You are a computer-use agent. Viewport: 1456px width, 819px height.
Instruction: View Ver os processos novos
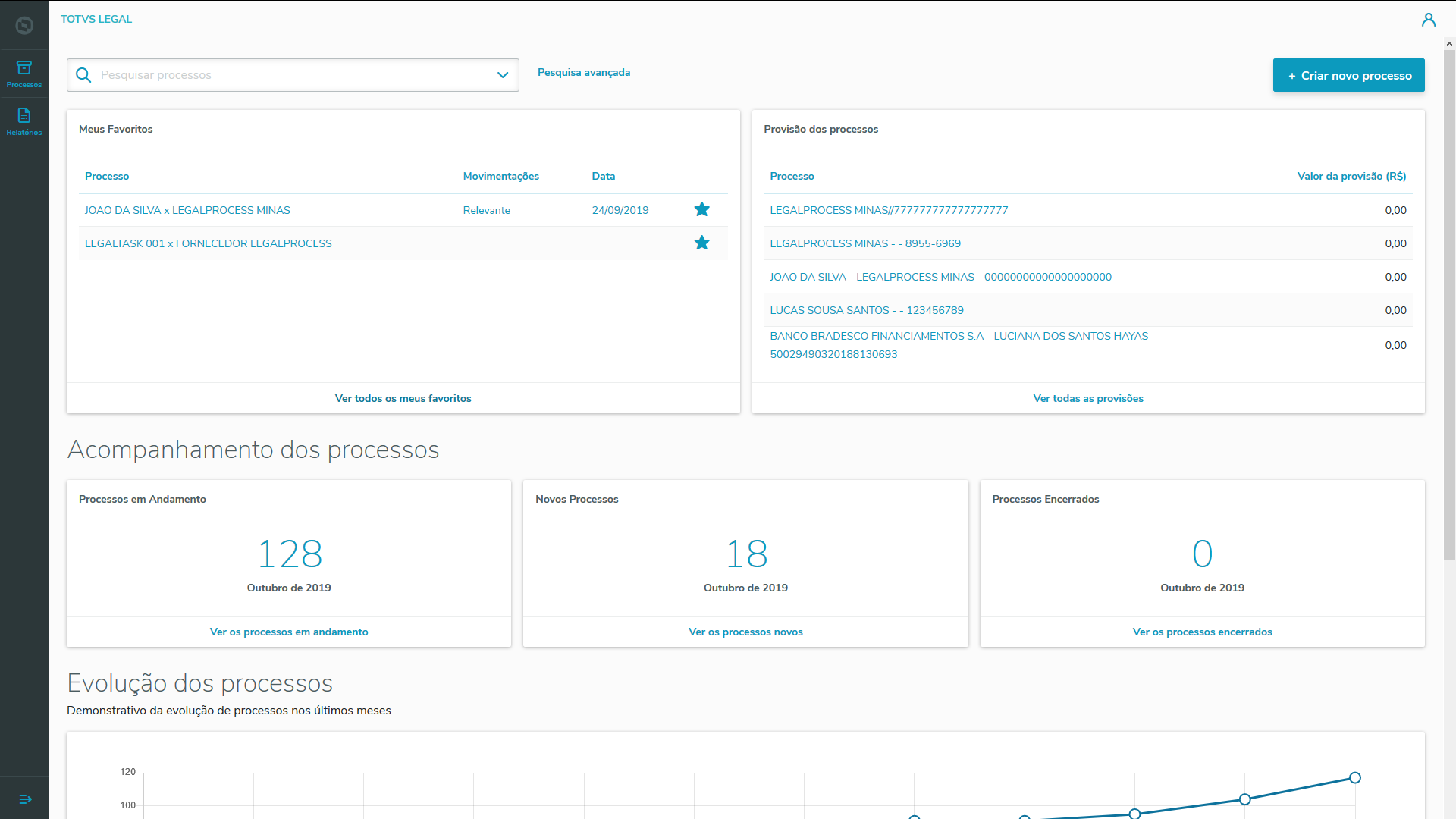point(745,632)
